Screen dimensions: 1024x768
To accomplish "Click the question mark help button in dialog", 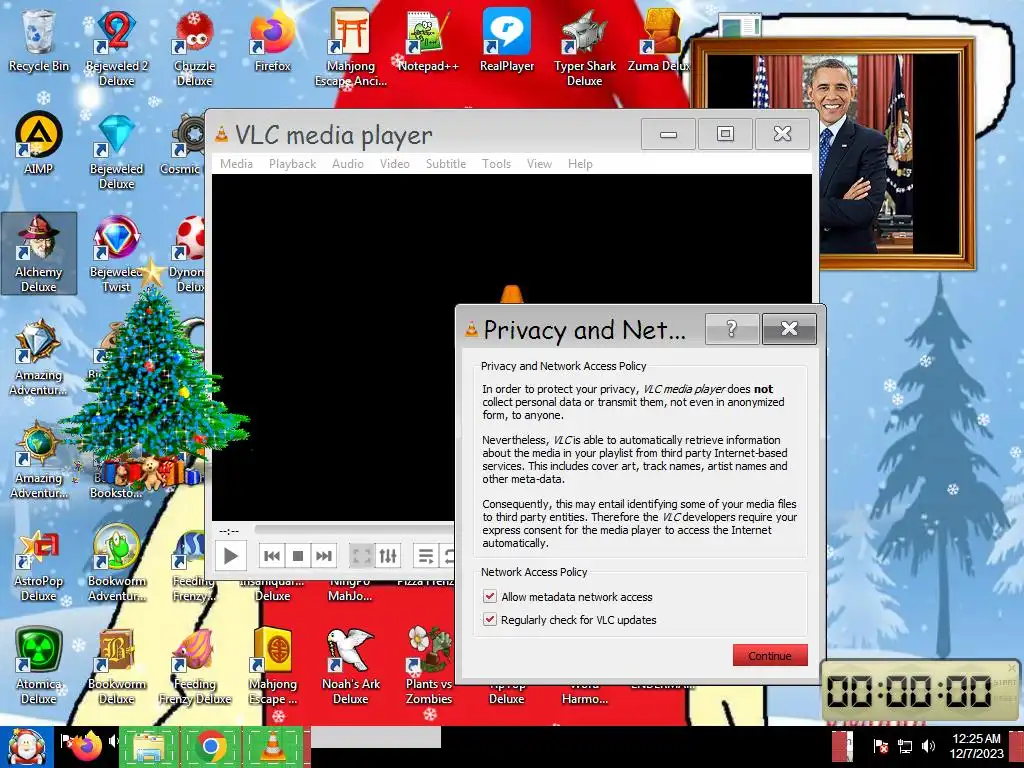I will [732, 328].
